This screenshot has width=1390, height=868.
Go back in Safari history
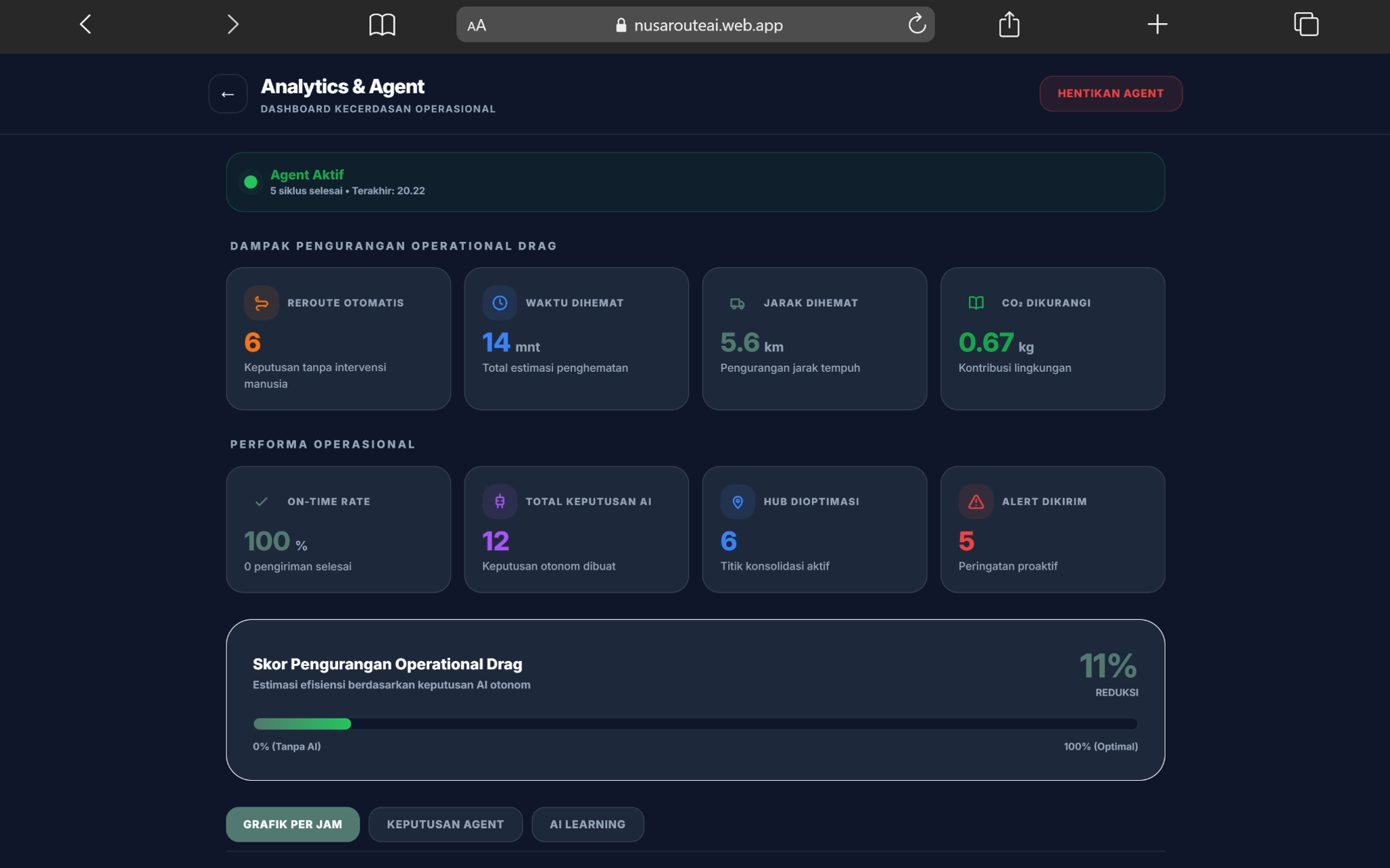point(85,25)
